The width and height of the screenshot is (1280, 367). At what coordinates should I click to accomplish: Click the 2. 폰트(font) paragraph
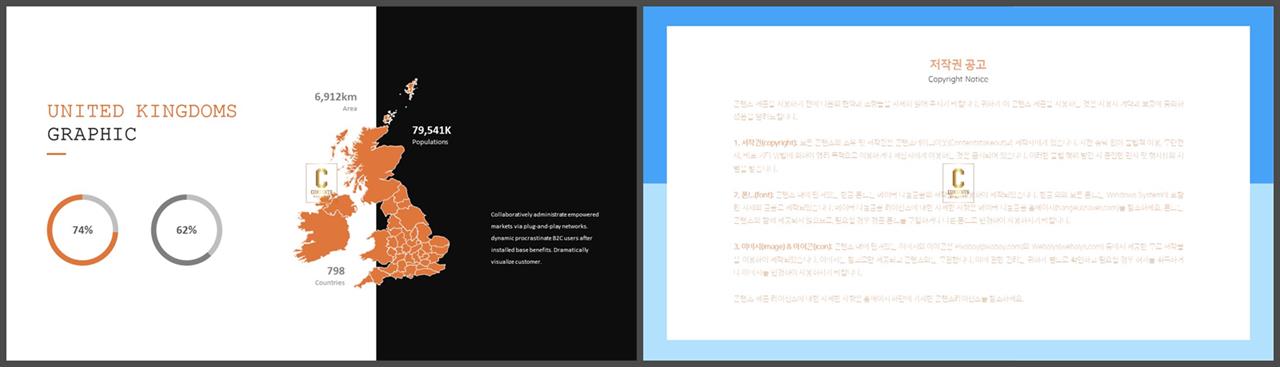tap(958, 207)
